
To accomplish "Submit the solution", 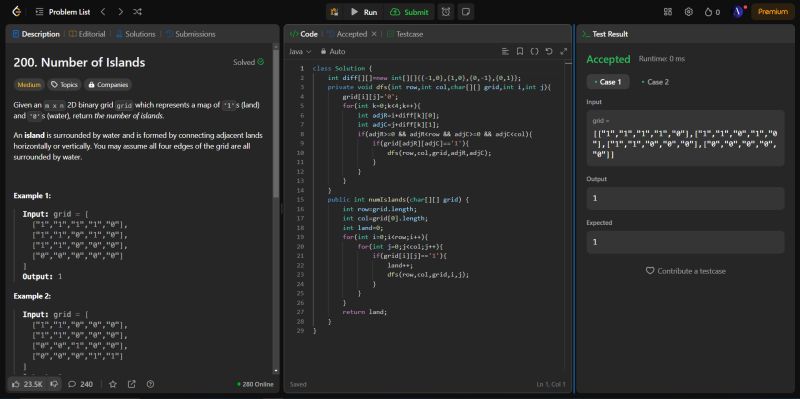I will coord(410,12).
